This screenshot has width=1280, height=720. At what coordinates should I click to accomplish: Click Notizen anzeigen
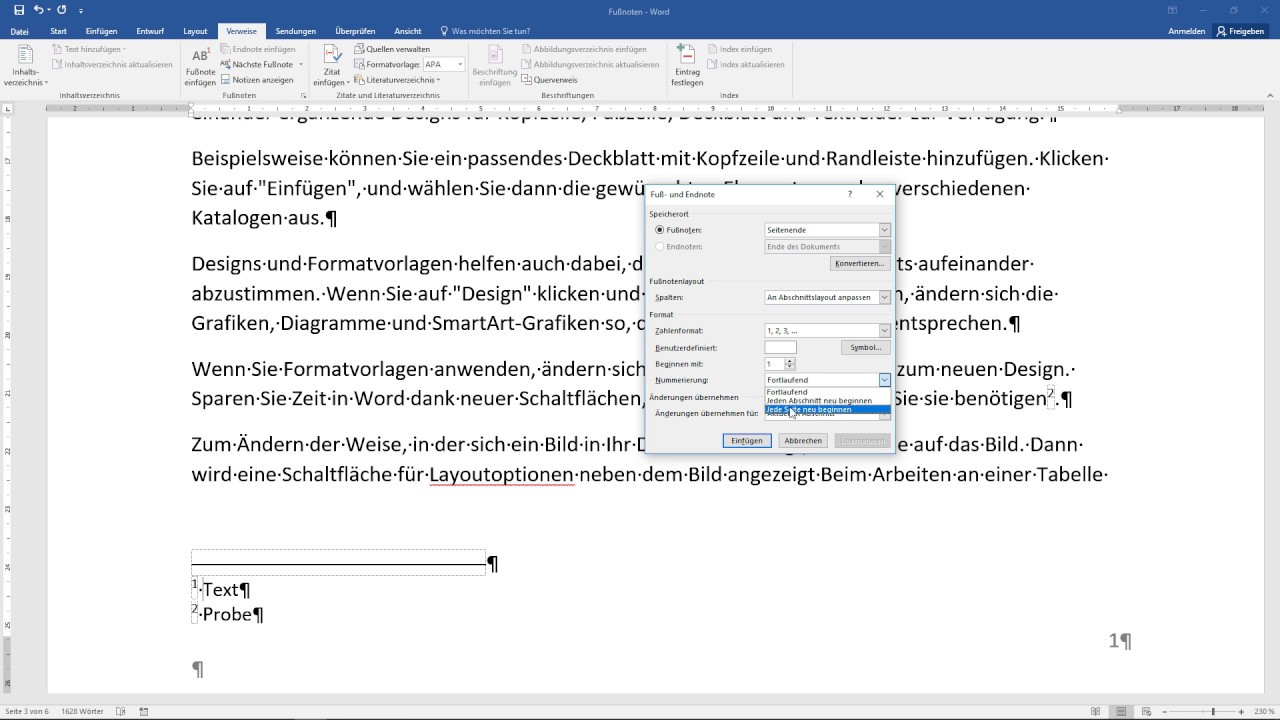[x=257, y=80]
